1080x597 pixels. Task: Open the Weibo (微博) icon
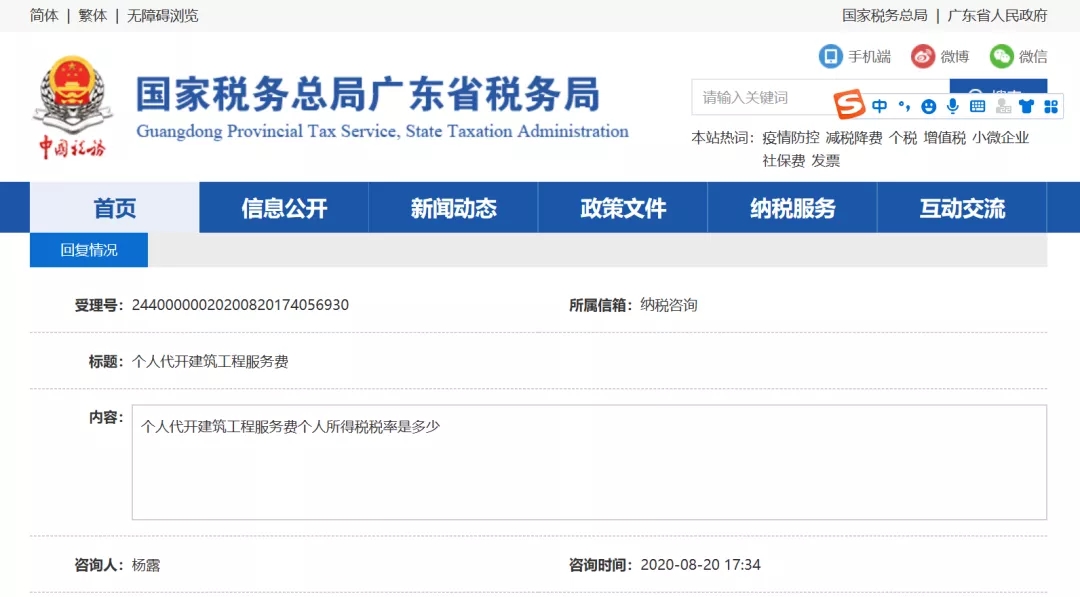tap(923, 56)
